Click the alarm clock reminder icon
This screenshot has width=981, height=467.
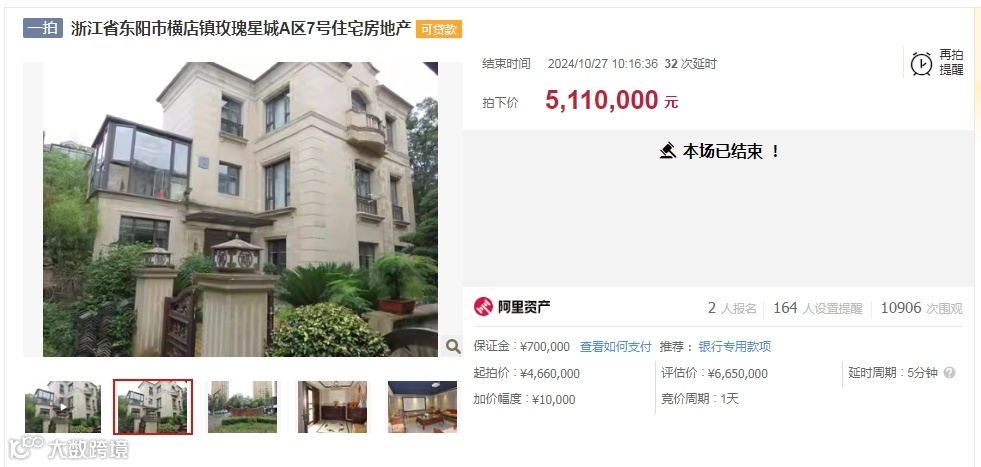click(921, 64)
